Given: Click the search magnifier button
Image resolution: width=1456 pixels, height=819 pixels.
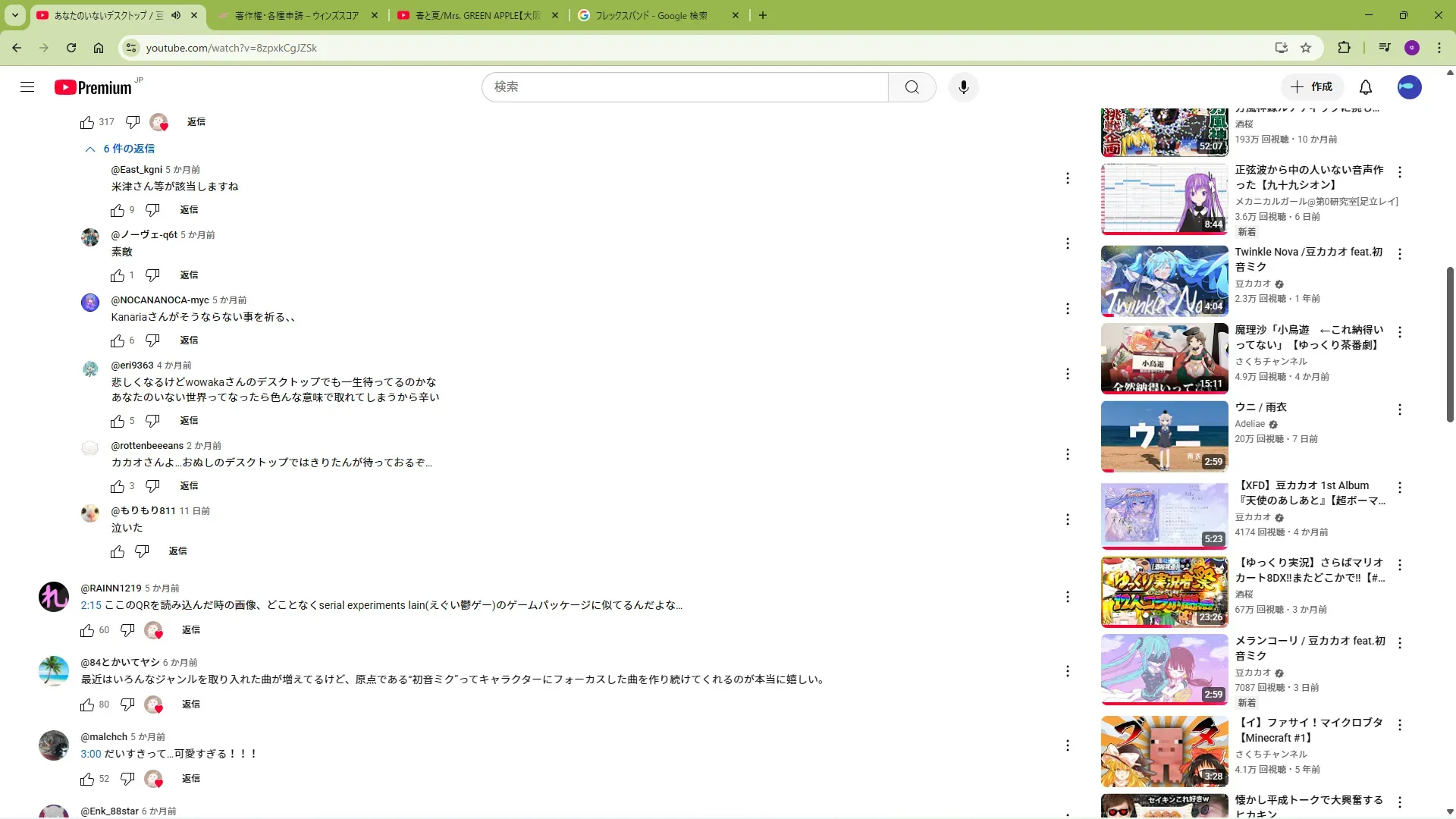Looking at the screenshot, I should [912, 87].
